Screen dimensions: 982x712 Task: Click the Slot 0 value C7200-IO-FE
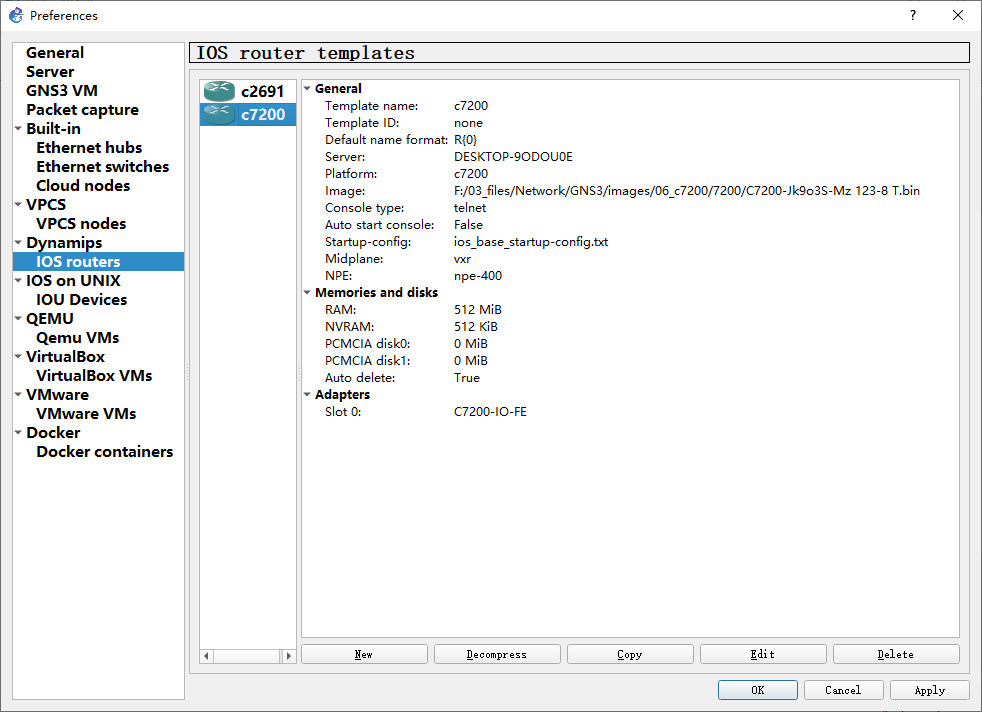point(490,411)
